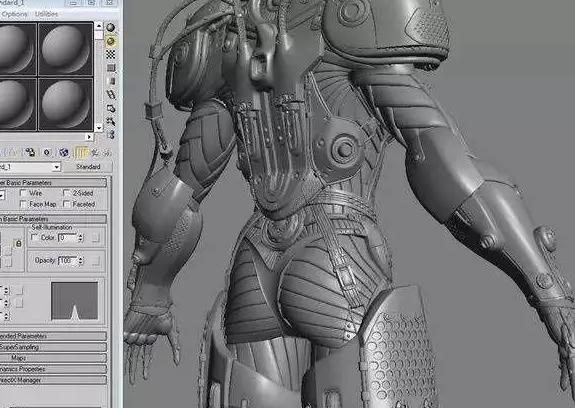The width and height of the screenshot is (575, 408).
Task: Select the bottom-right material sample slot
Action: click(x=66, y=104)
